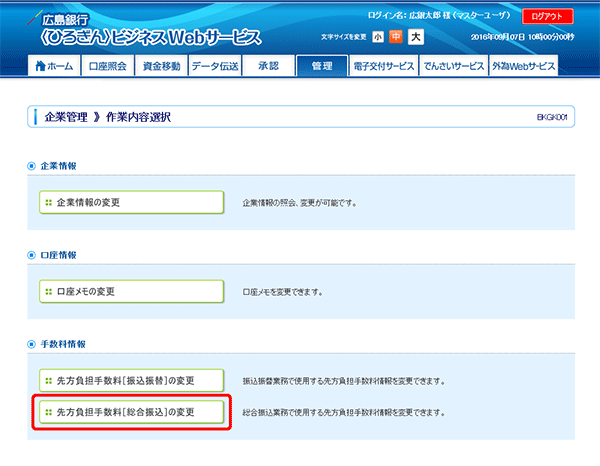Viewport: 600px width, 466px height.
Task: Click the 総合振込業務 fee description text
Action: (344, 413)
